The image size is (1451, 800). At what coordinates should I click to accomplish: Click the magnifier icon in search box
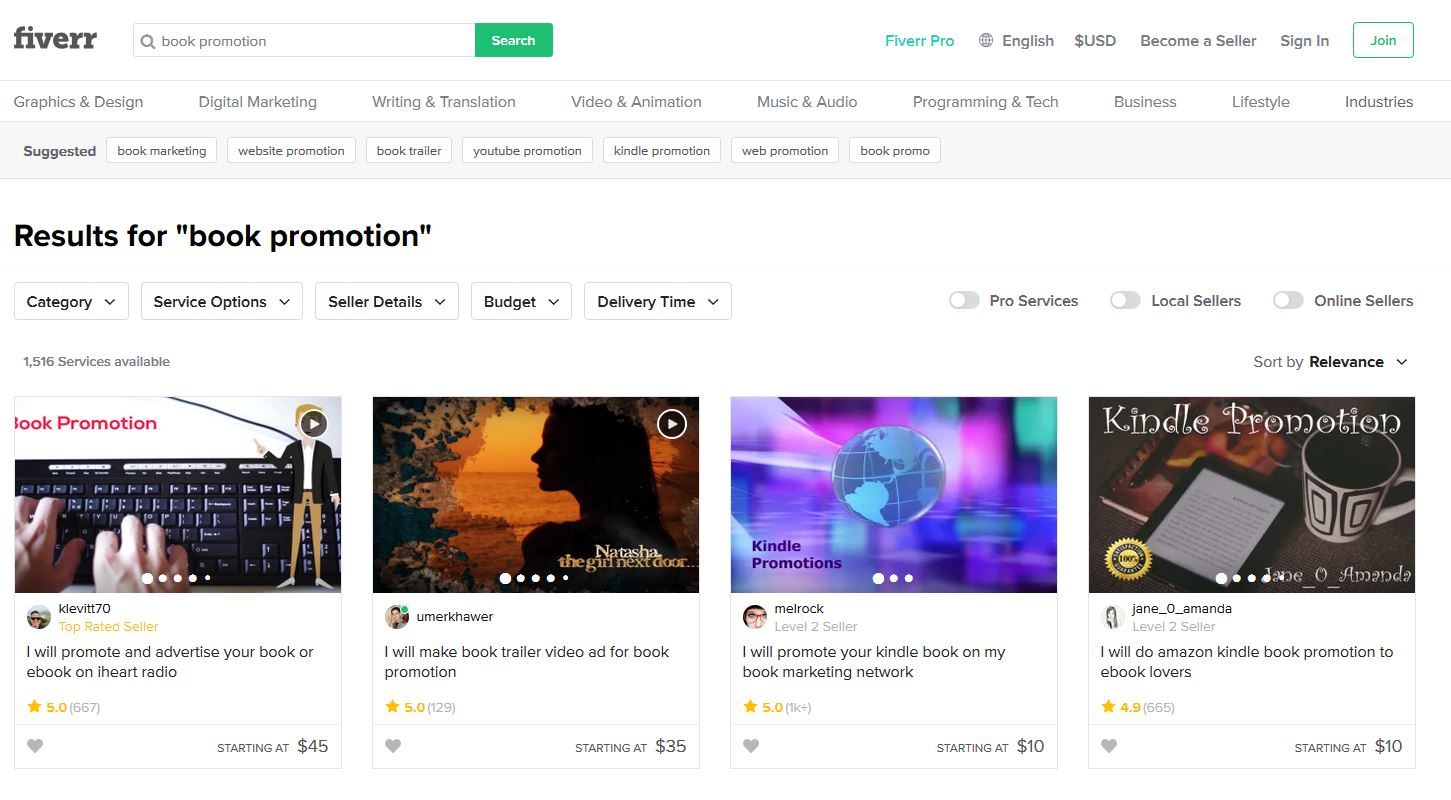[x=148, y=41]
